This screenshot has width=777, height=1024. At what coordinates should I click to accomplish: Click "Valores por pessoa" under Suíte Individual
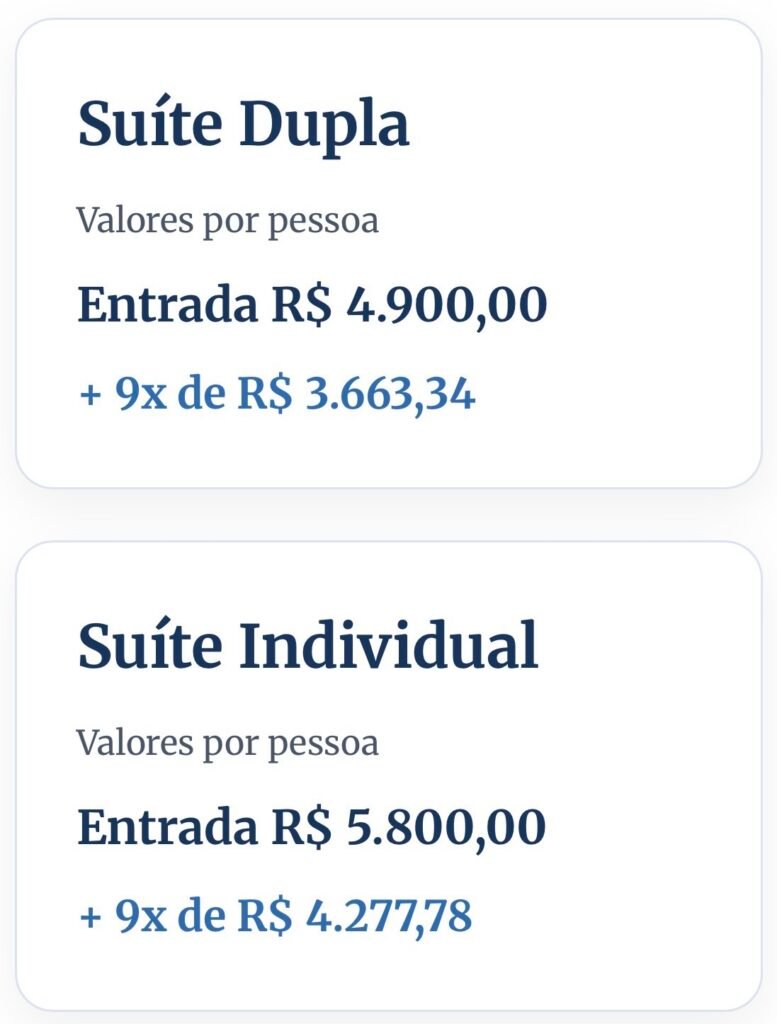tap(227, 743)
